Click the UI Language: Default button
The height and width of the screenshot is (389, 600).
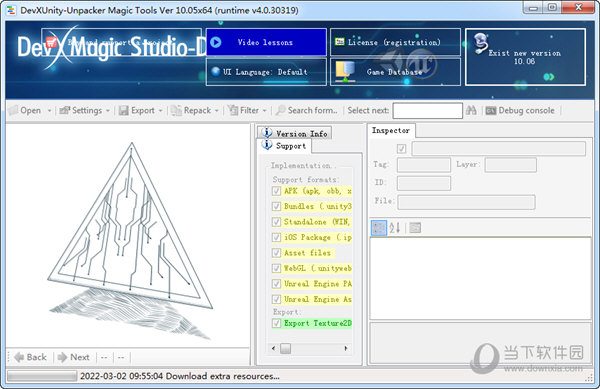pyautogui.click(x=266, y=72)
